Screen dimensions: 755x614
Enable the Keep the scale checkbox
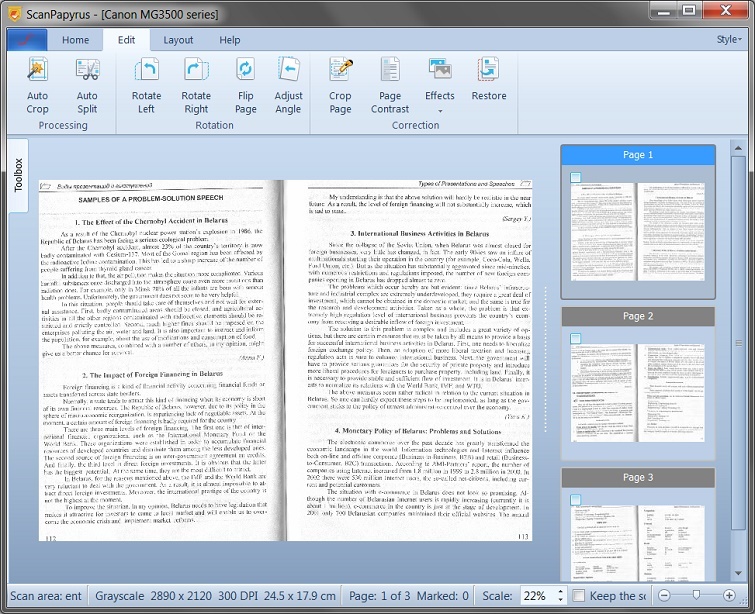[578, 596]
